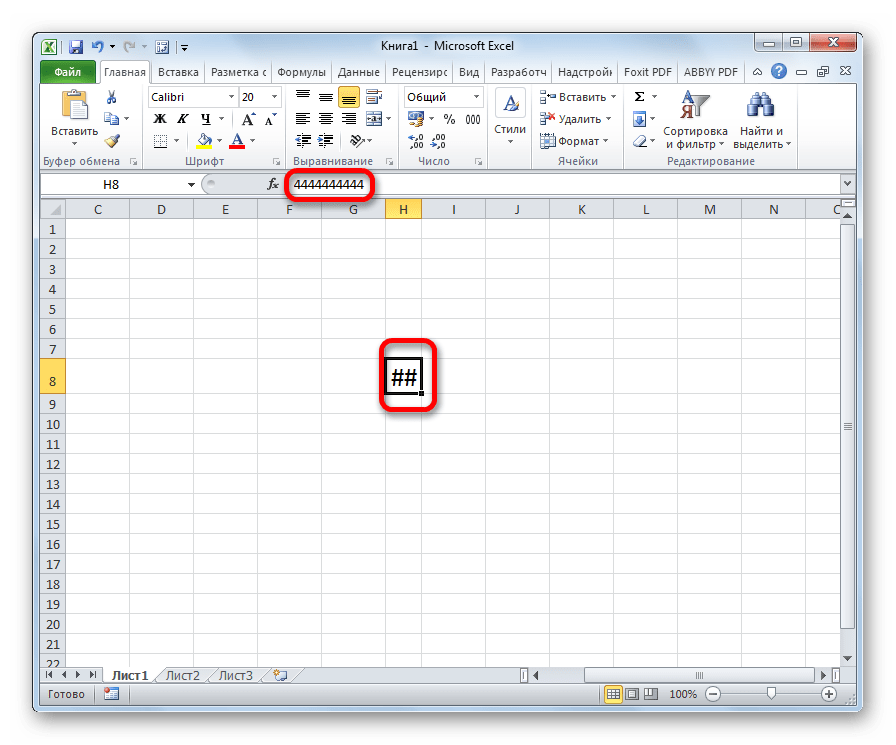896x745 pixels.
Task: Apply percent style format
Action: coord(450,119)
